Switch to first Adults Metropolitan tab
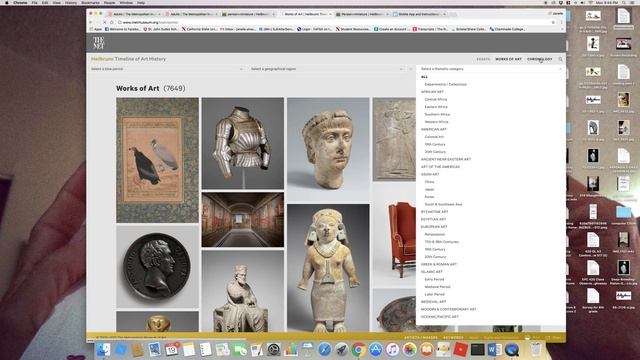This screenshot has height=360, width=640. (134, 14)
